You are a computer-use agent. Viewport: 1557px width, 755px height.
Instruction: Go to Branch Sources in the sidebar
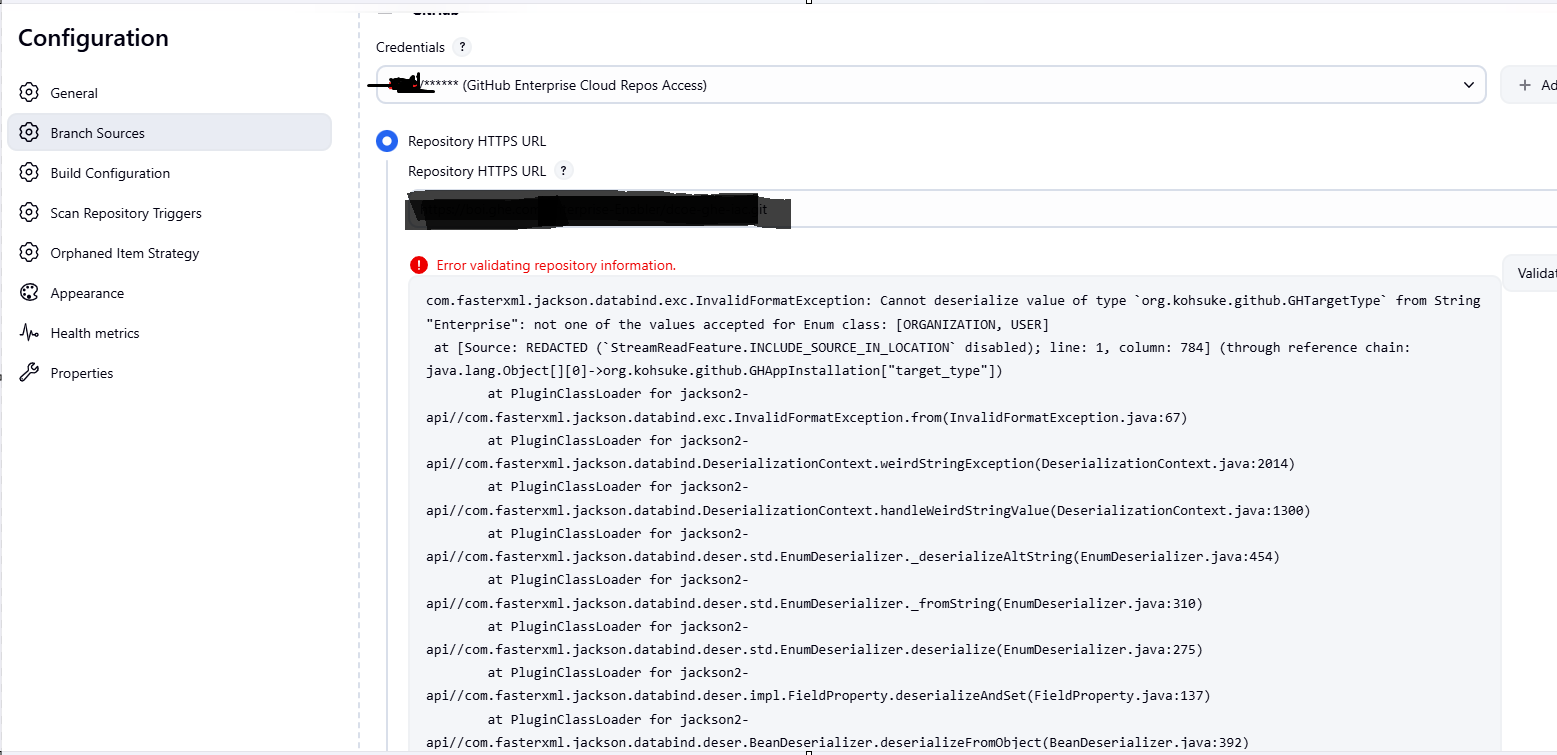click(x=97, y=133)
